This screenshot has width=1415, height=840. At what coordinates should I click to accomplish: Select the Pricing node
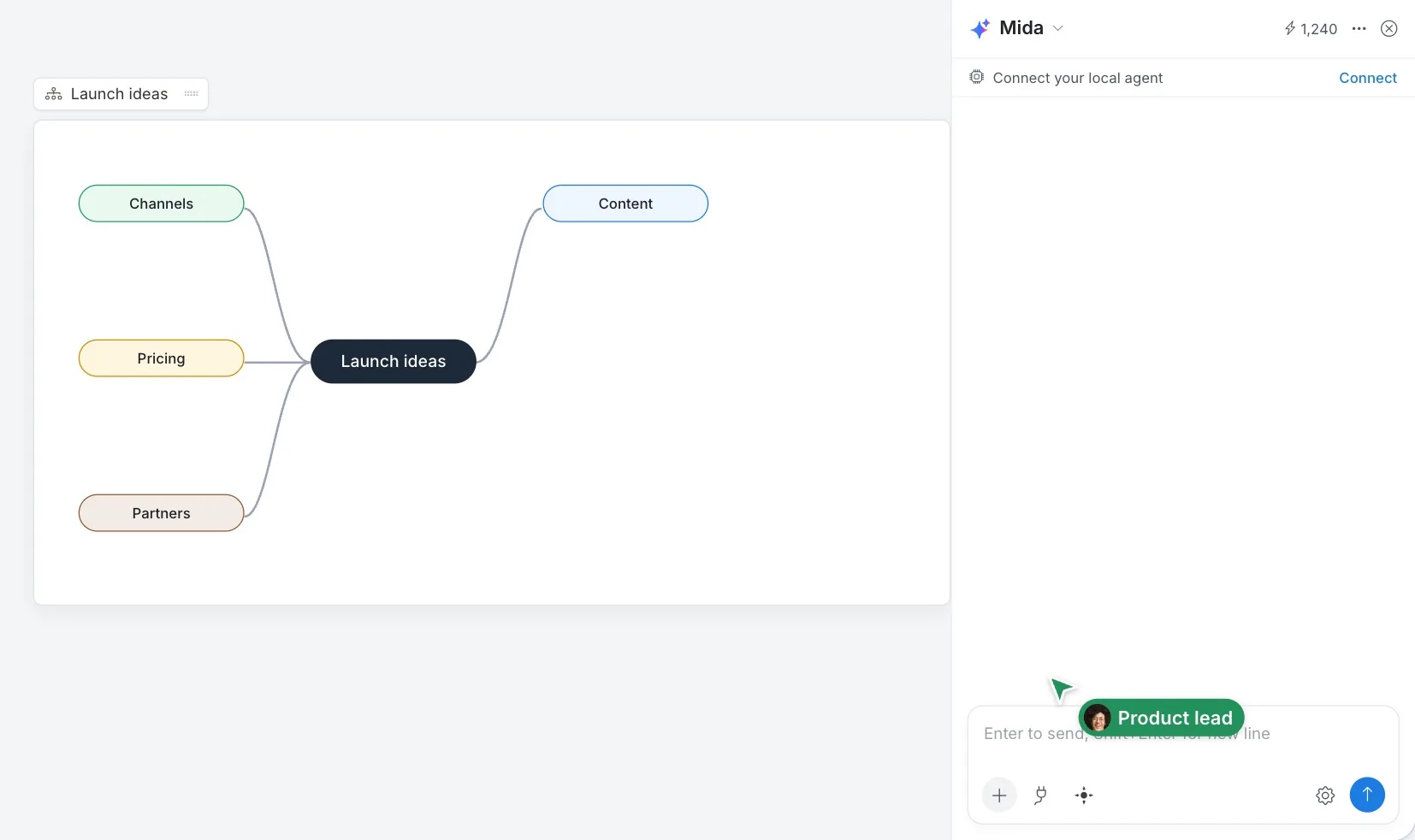(162, 358)
